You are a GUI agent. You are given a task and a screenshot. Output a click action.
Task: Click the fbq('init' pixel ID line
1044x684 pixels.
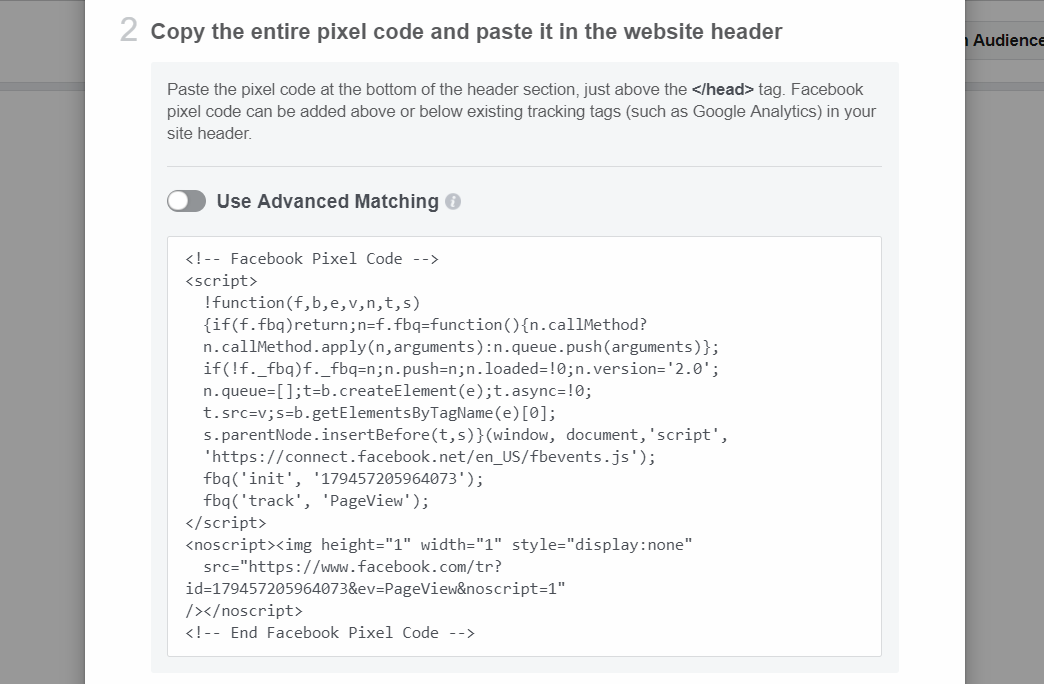point(344,479)
